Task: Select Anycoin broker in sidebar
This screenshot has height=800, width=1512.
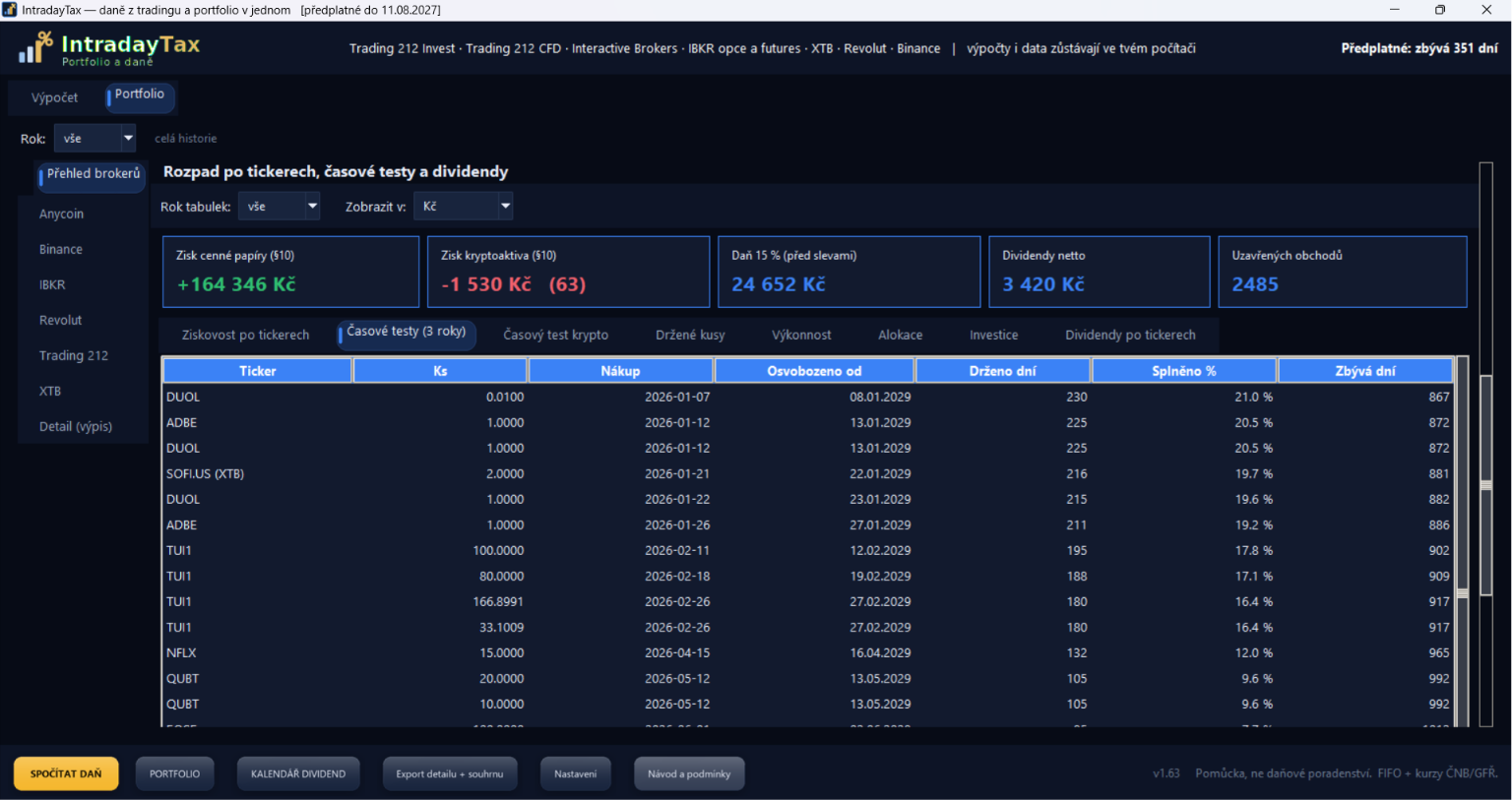Action: (x=61, y=214)
